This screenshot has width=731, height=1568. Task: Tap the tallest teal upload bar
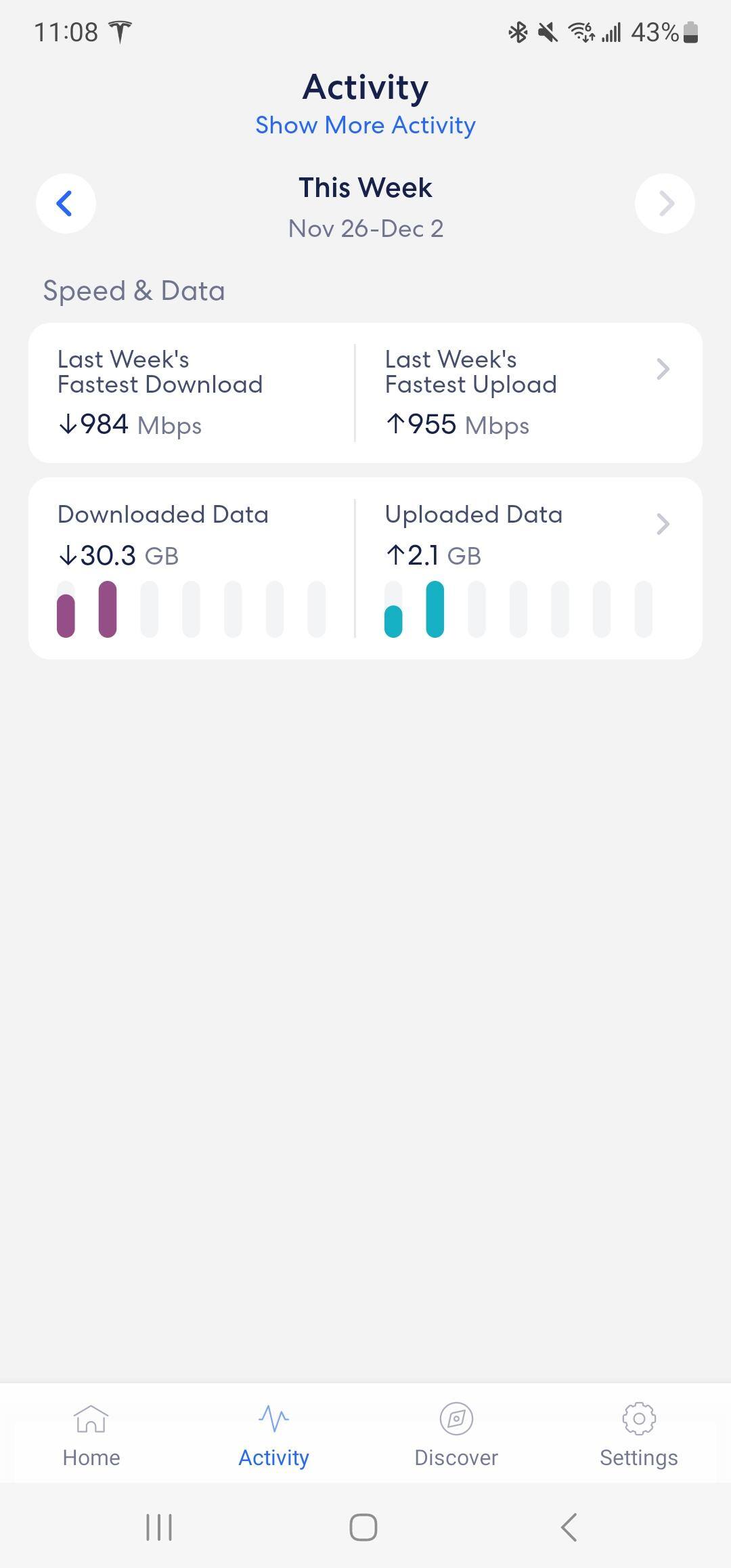(x=435, y=609)
